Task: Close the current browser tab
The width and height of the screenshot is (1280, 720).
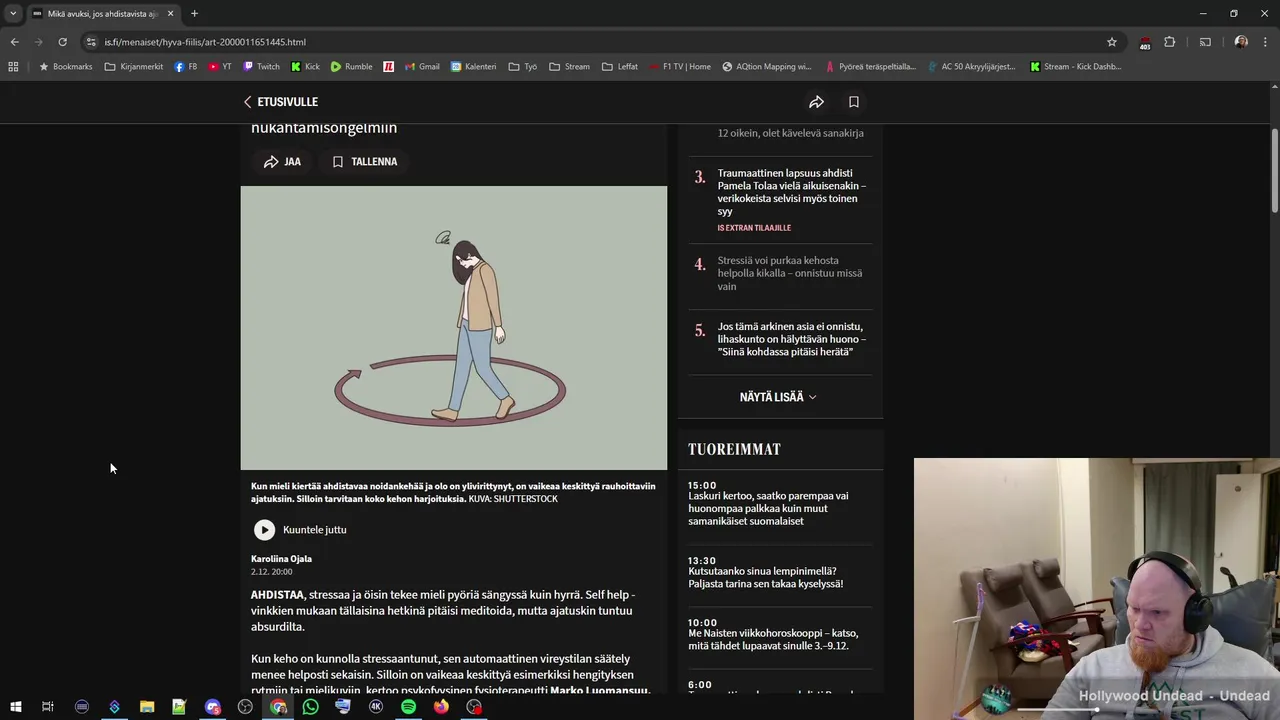Action: click(170, 14)
